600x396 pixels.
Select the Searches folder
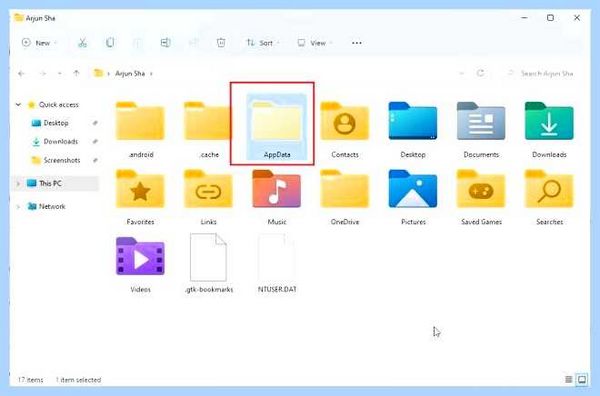[x=549, y=197]
